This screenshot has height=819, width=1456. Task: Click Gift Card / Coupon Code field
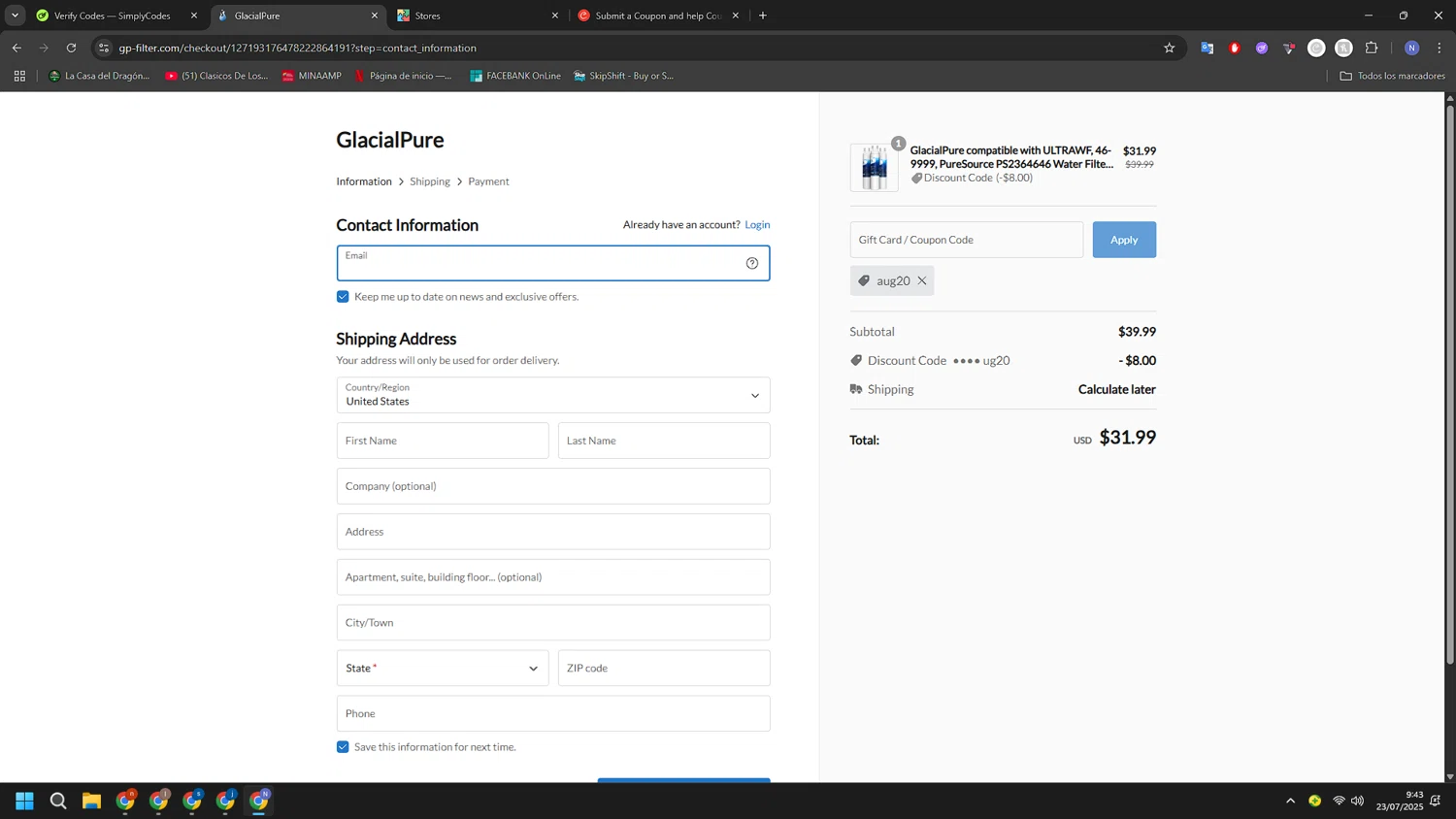tap(967, 240)
